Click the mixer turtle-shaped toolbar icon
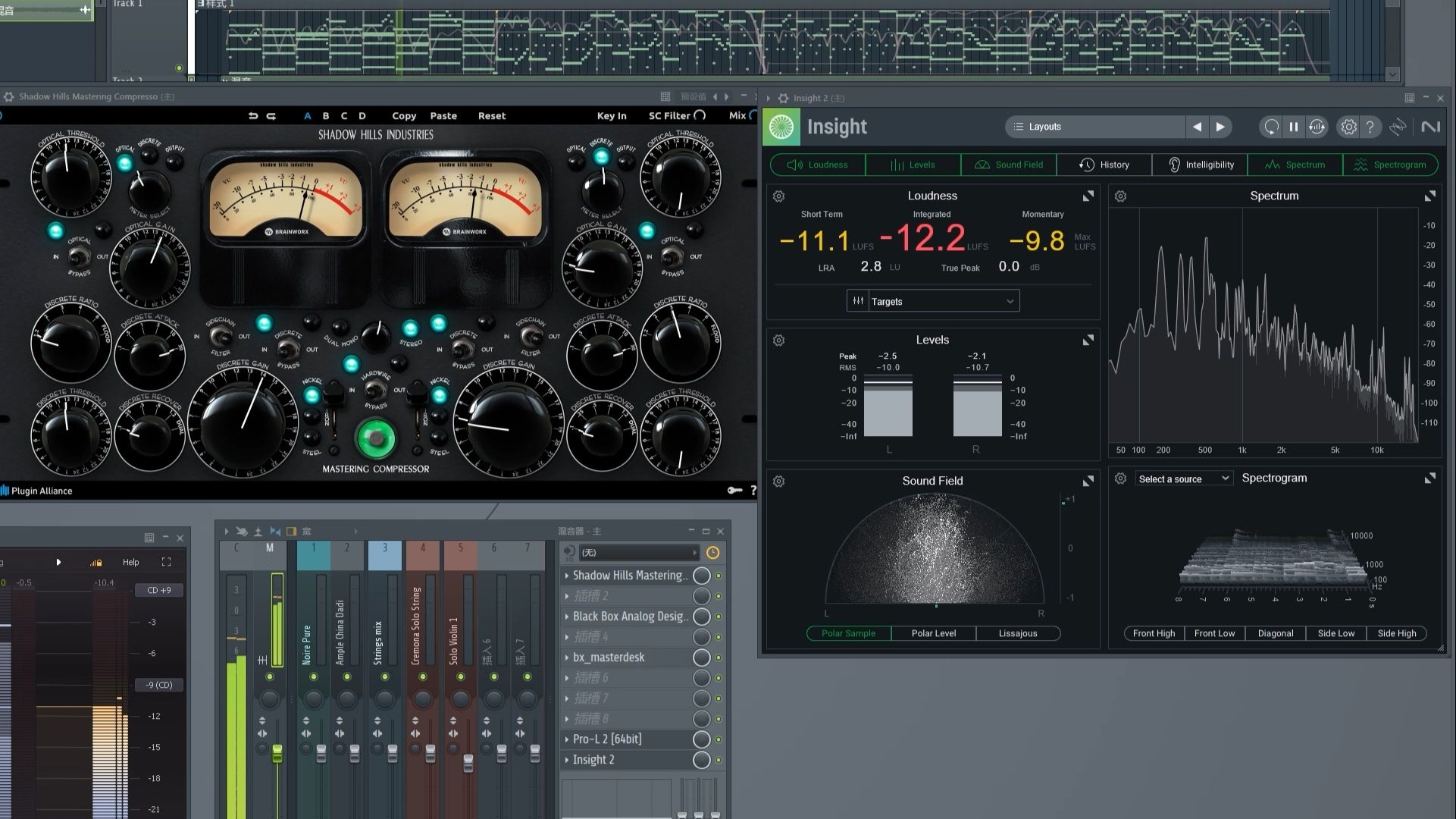 (x=241, y=532)
